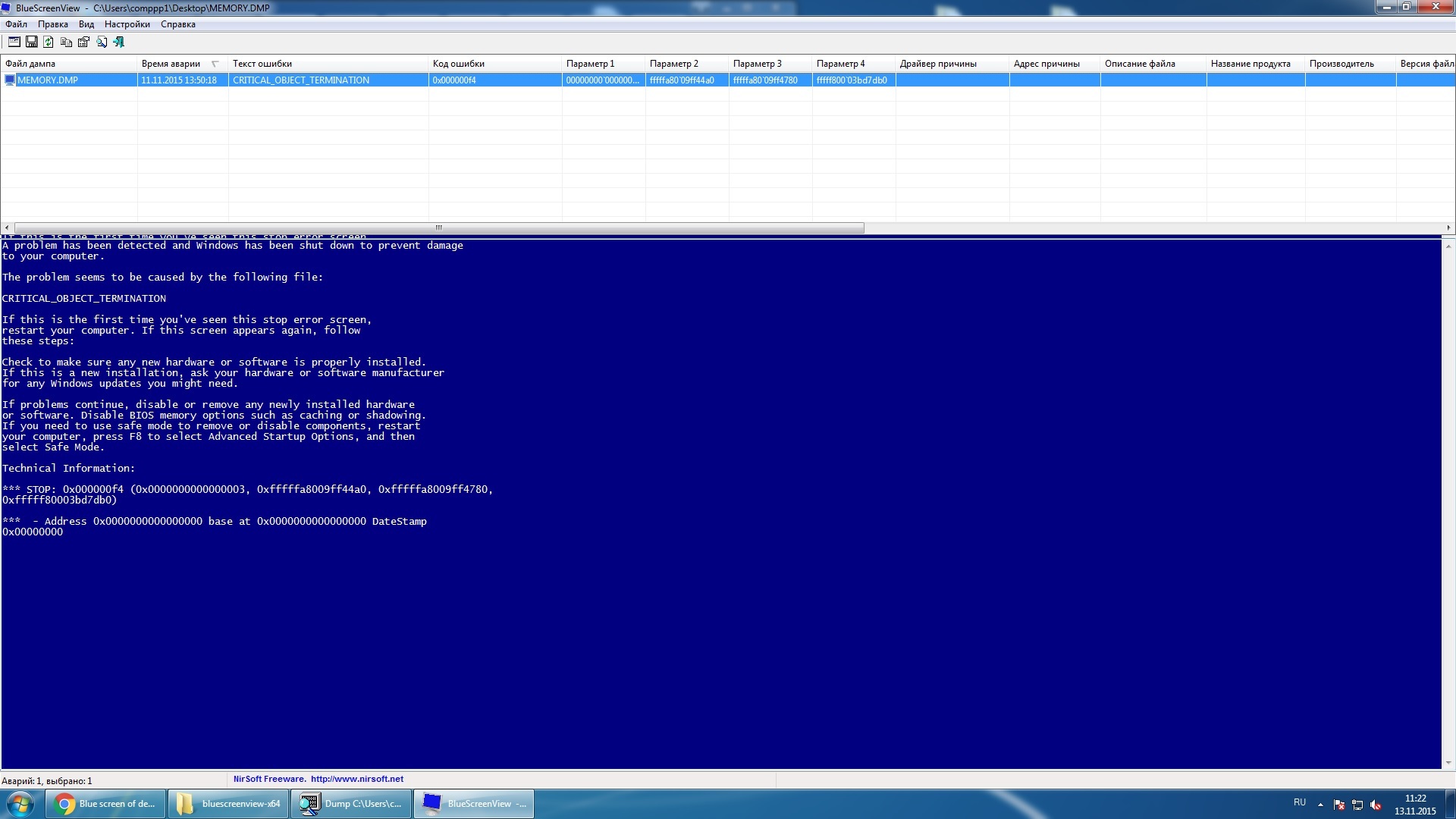Click the Save (floppy disk) toolbar icon

pos(31,42)
